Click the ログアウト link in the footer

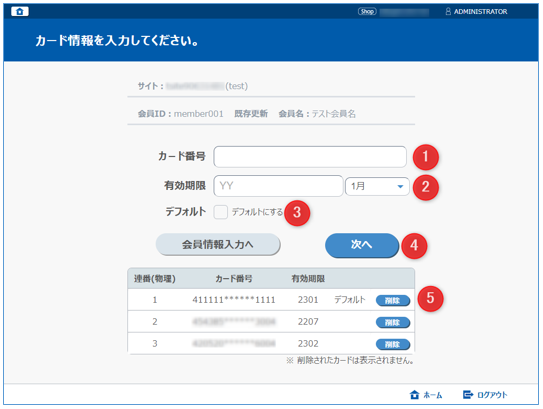point(492,395)
